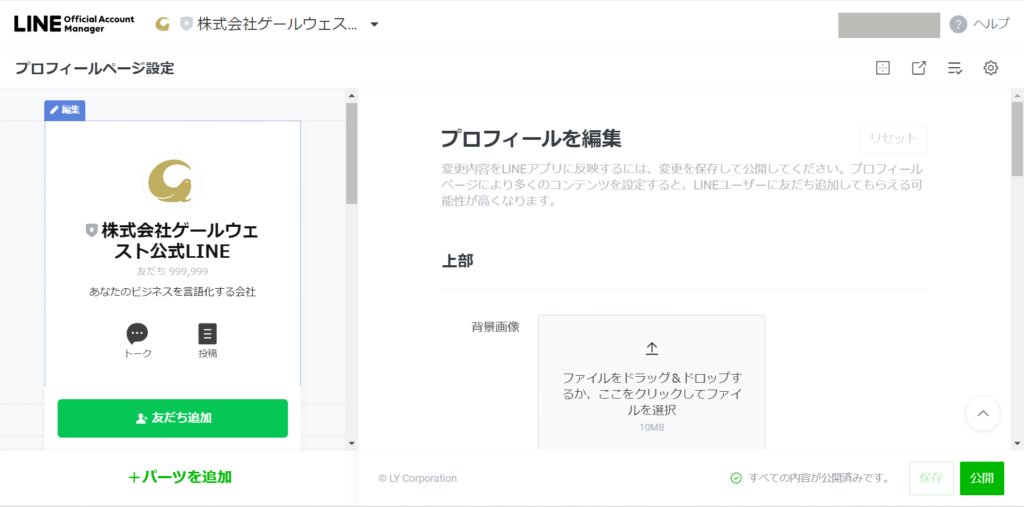
Task: Click the トーク chat bubble icon
Action: [x=137, y=334]
